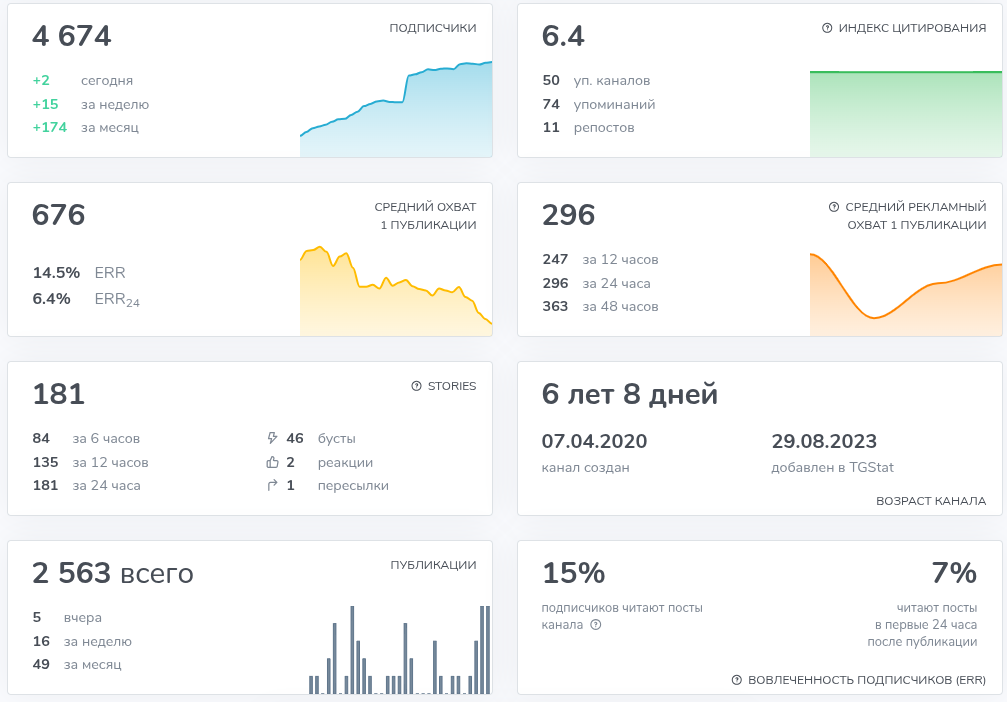Open the help icon next to Stories
The height and width of the screenshot is (702, 1007).
[x=417, y=386]
